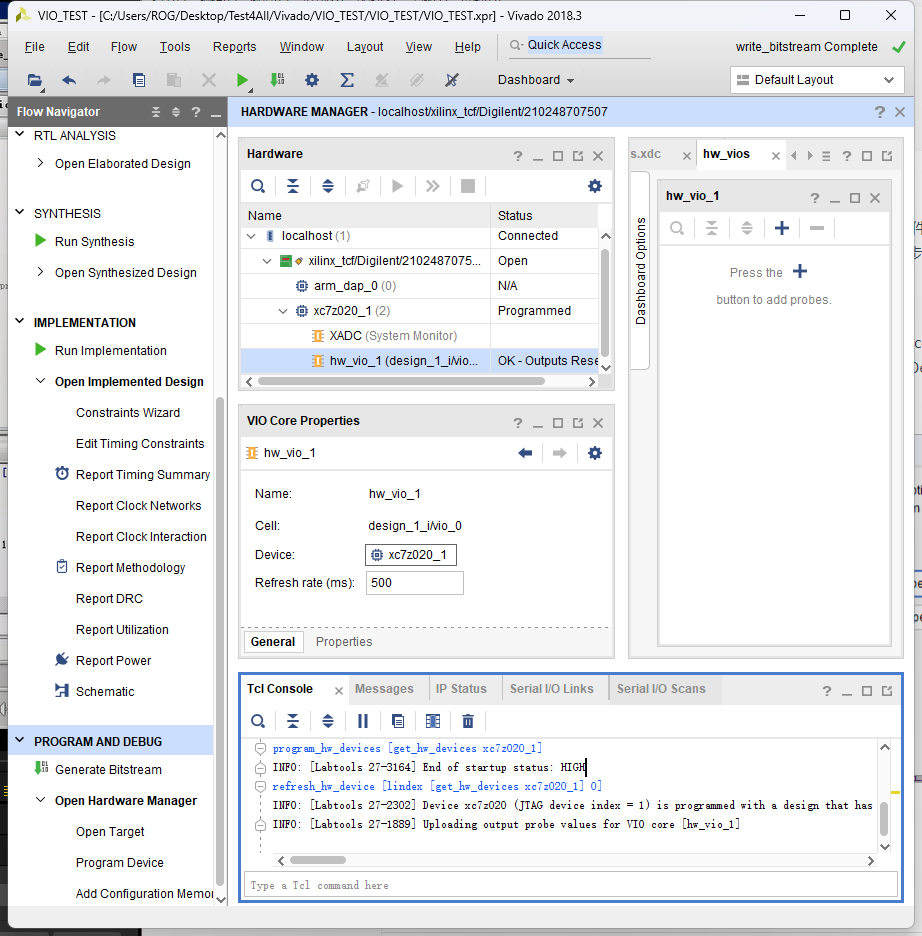Click Hardware Manager help question mark
This screenshot has width=922, height=936.
click(880, 112)
